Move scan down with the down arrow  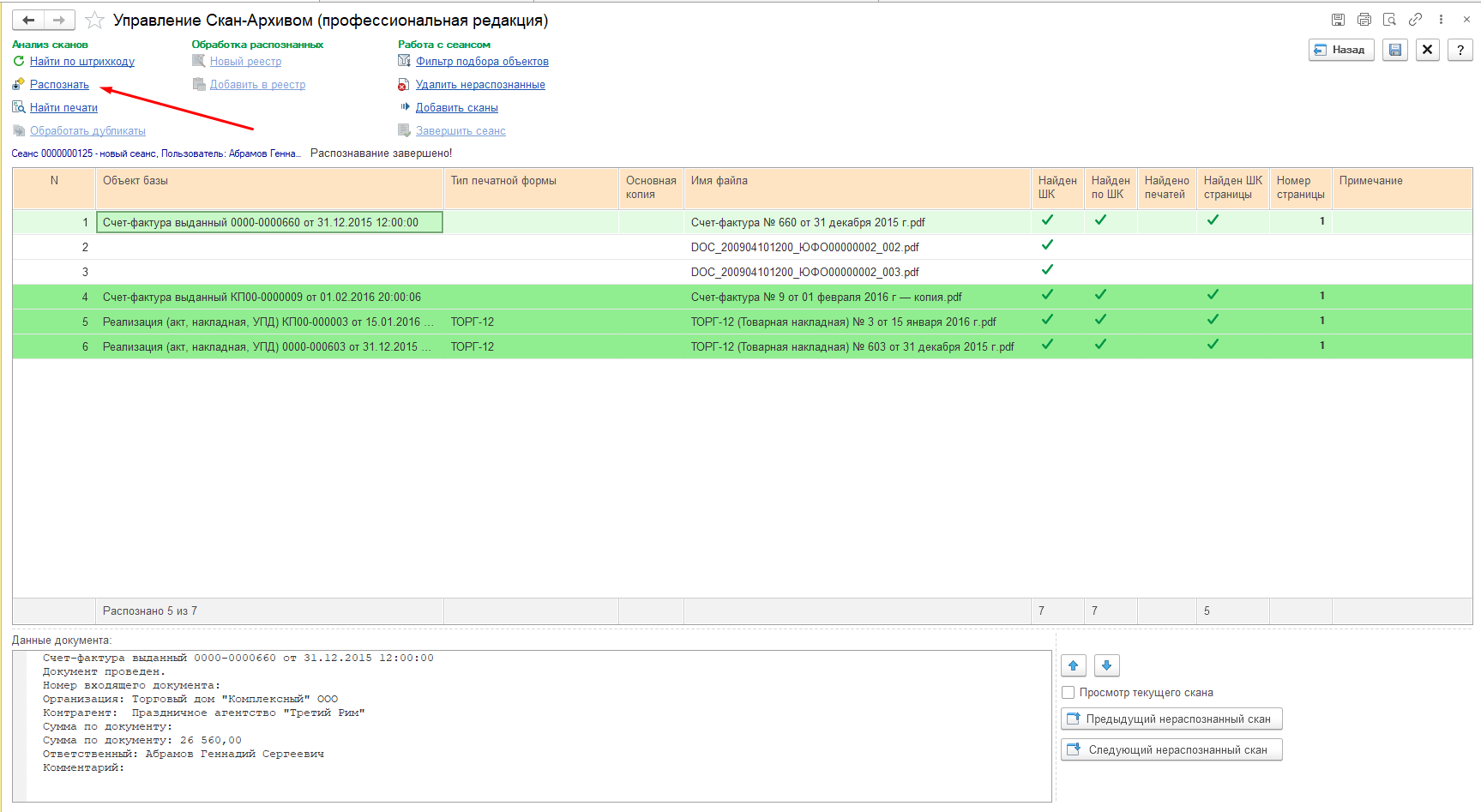pos(1106,665)
